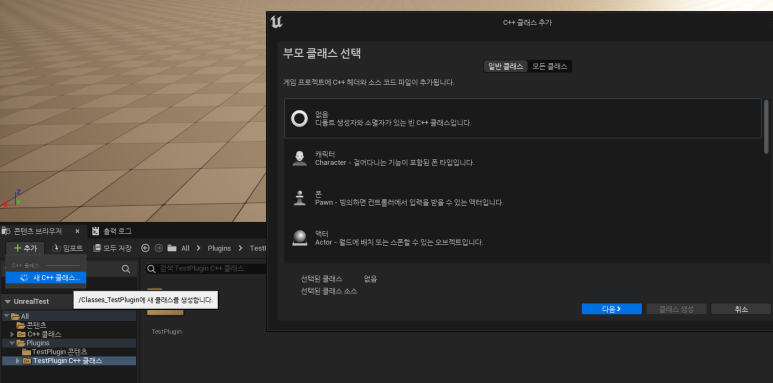This screenshot has height=383, width=773.
Task: Click the breadcrumb chevron after Plugins
Action: [x=241, y=248]
